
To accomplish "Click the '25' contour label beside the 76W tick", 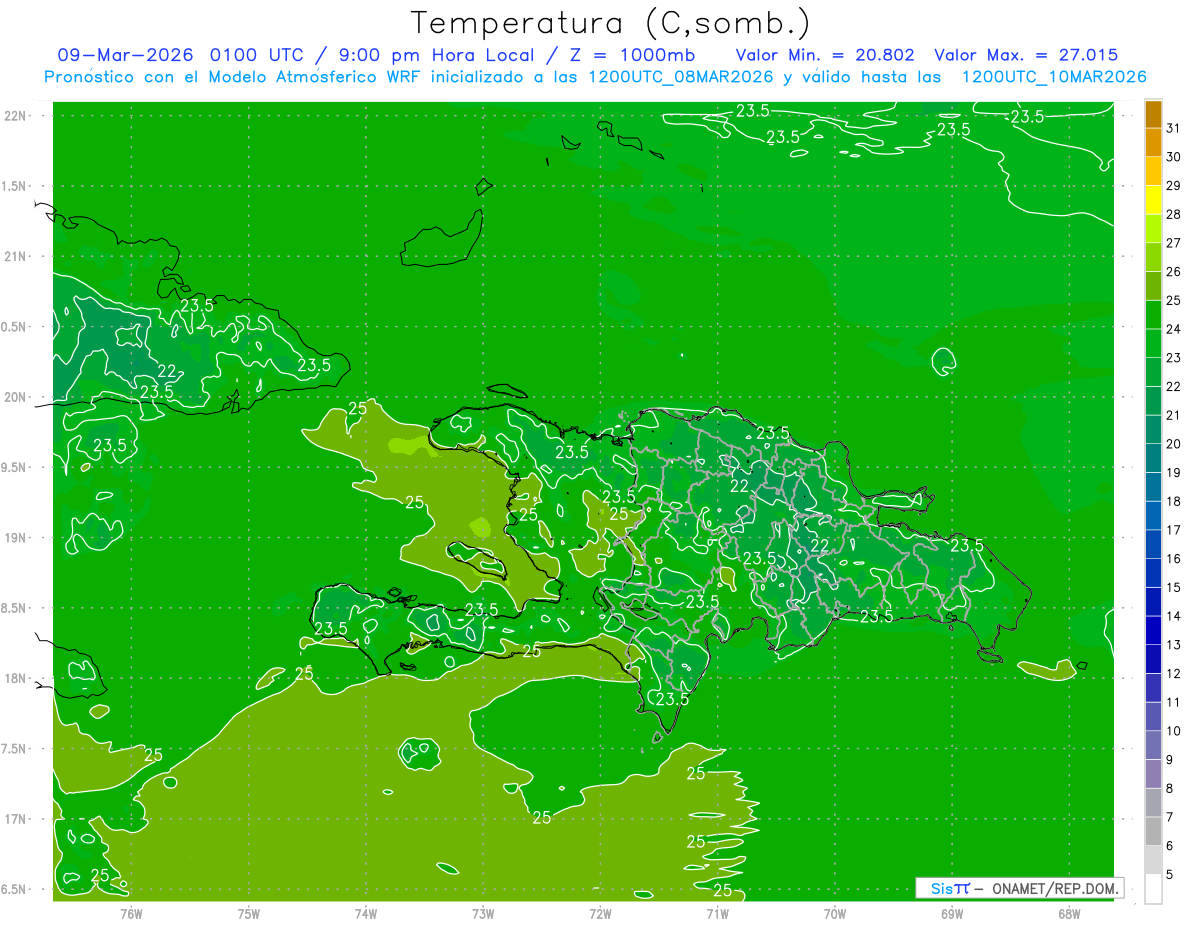I will pyautogui.click(x=100, y=874).
